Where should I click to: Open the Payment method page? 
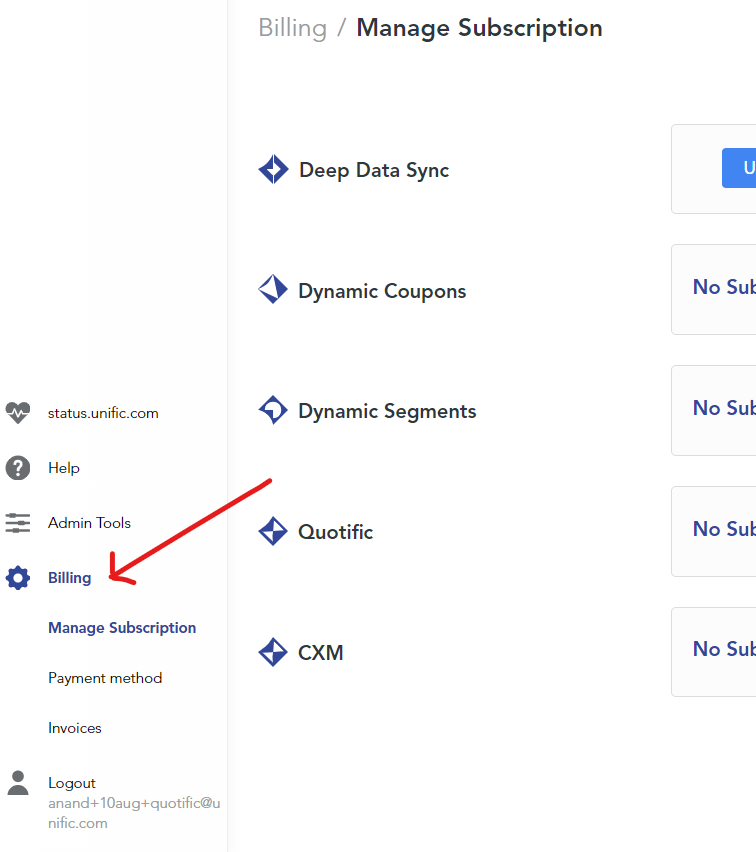pyautogui.click(x=105, y=677)
